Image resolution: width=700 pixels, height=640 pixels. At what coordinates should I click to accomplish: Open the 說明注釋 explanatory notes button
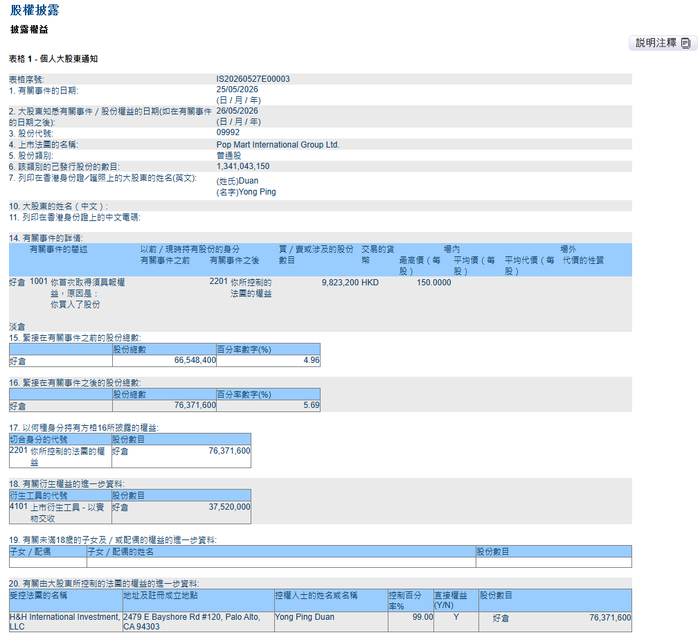[663, 43]
